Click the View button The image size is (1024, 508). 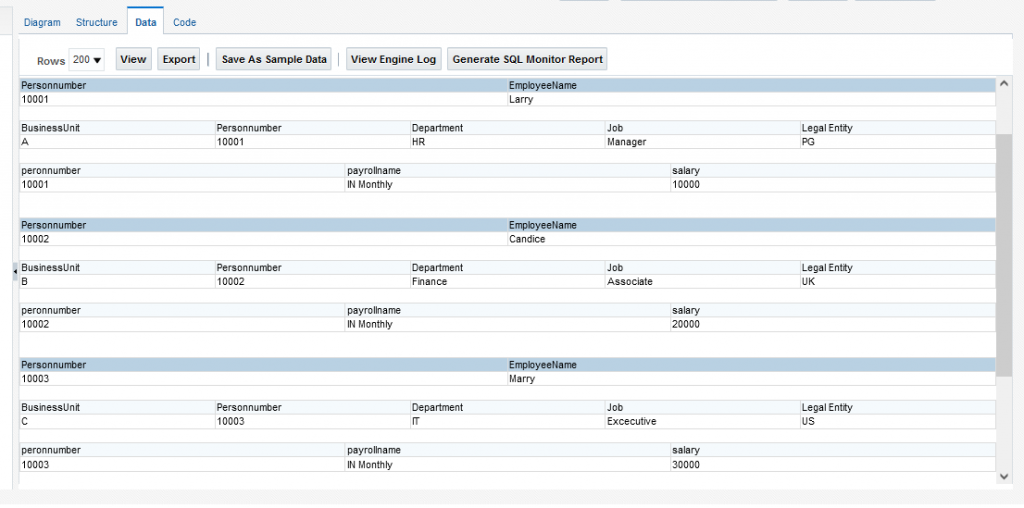click(133, 60)
